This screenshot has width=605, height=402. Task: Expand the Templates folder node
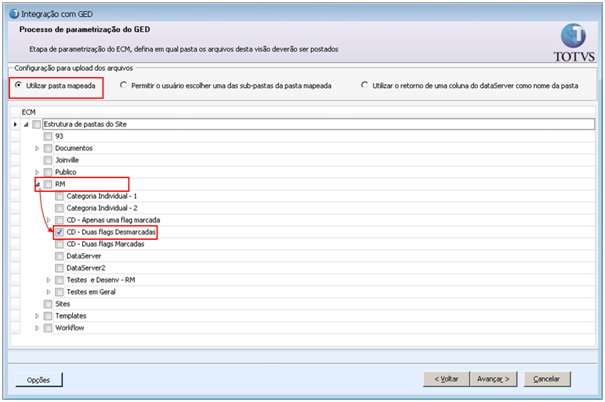pos(37,316)
